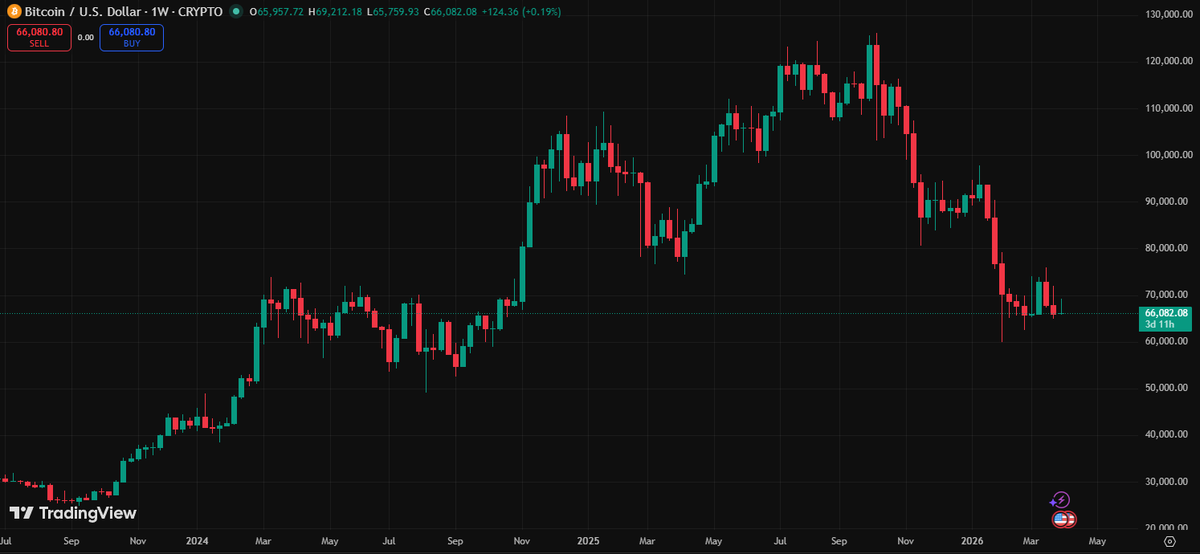The height and width of the screenshot is (554, 1200).
Task: Click the high value H69,212.18
Action: [x=335, y=12]
